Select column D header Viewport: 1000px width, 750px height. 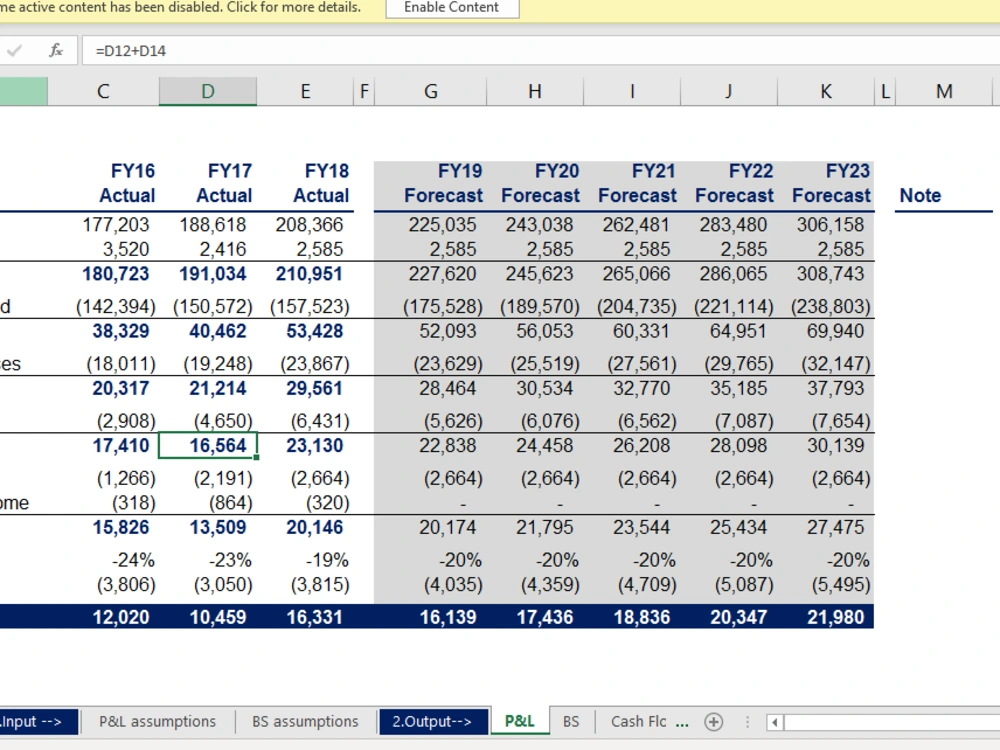[208, 91]
